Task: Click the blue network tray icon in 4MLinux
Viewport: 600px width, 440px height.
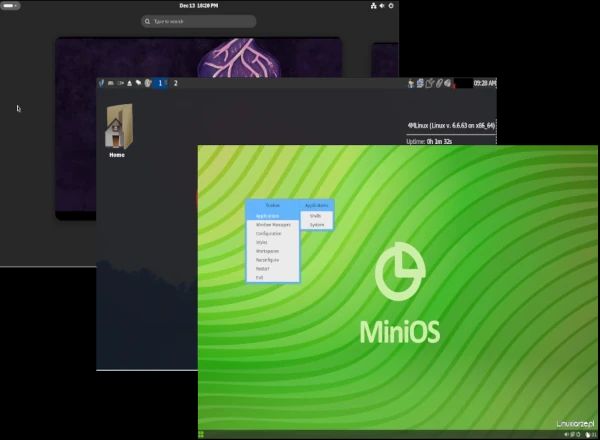Action: [420, 83]
